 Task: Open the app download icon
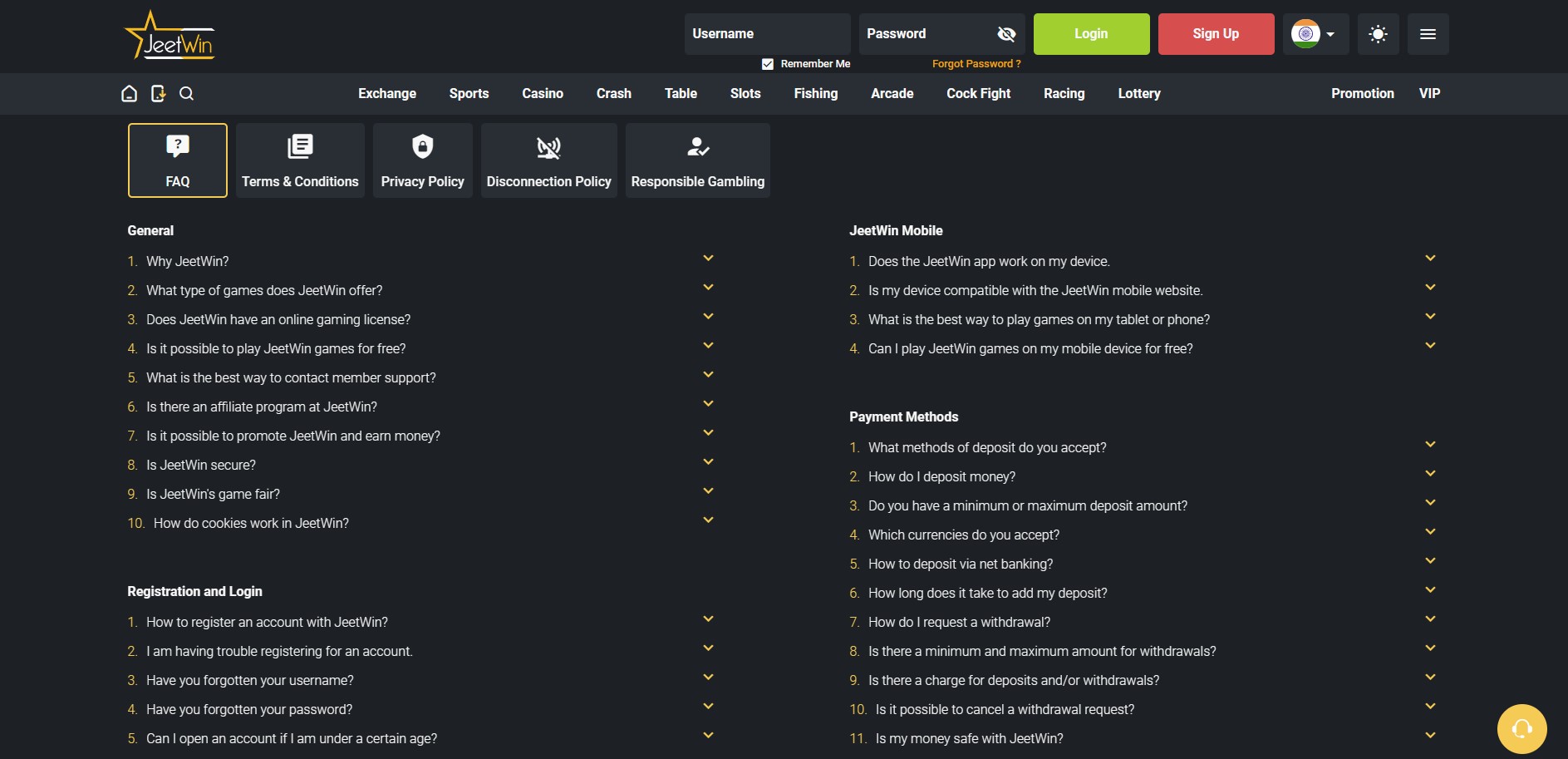click(158, 94)
